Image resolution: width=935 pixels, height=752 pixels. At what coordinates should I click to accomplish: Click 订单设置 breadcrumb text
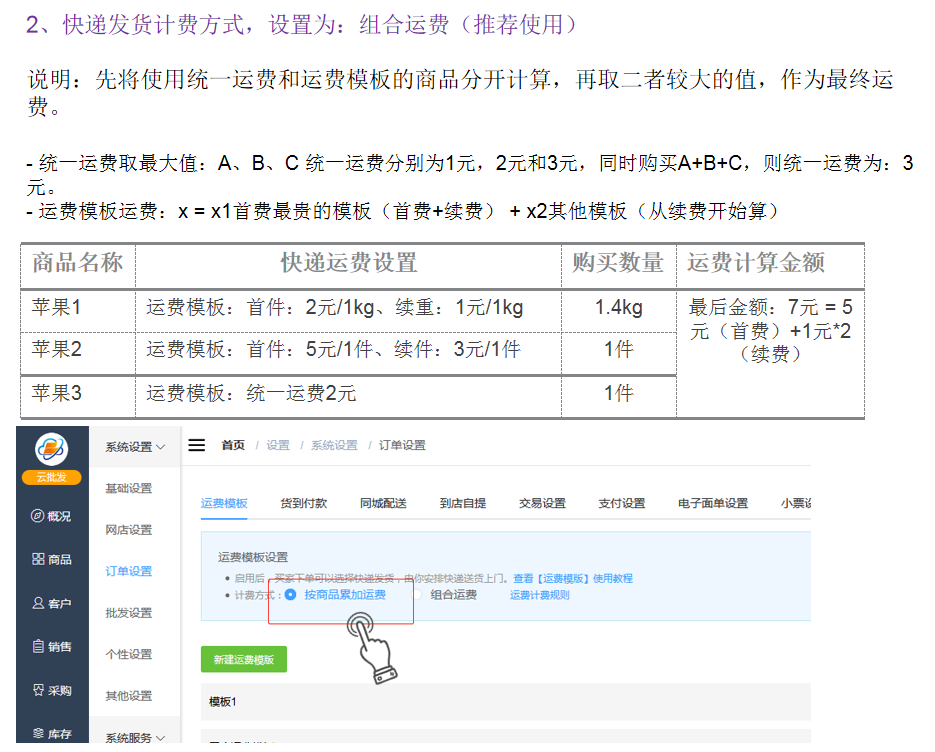click(403, 445)
